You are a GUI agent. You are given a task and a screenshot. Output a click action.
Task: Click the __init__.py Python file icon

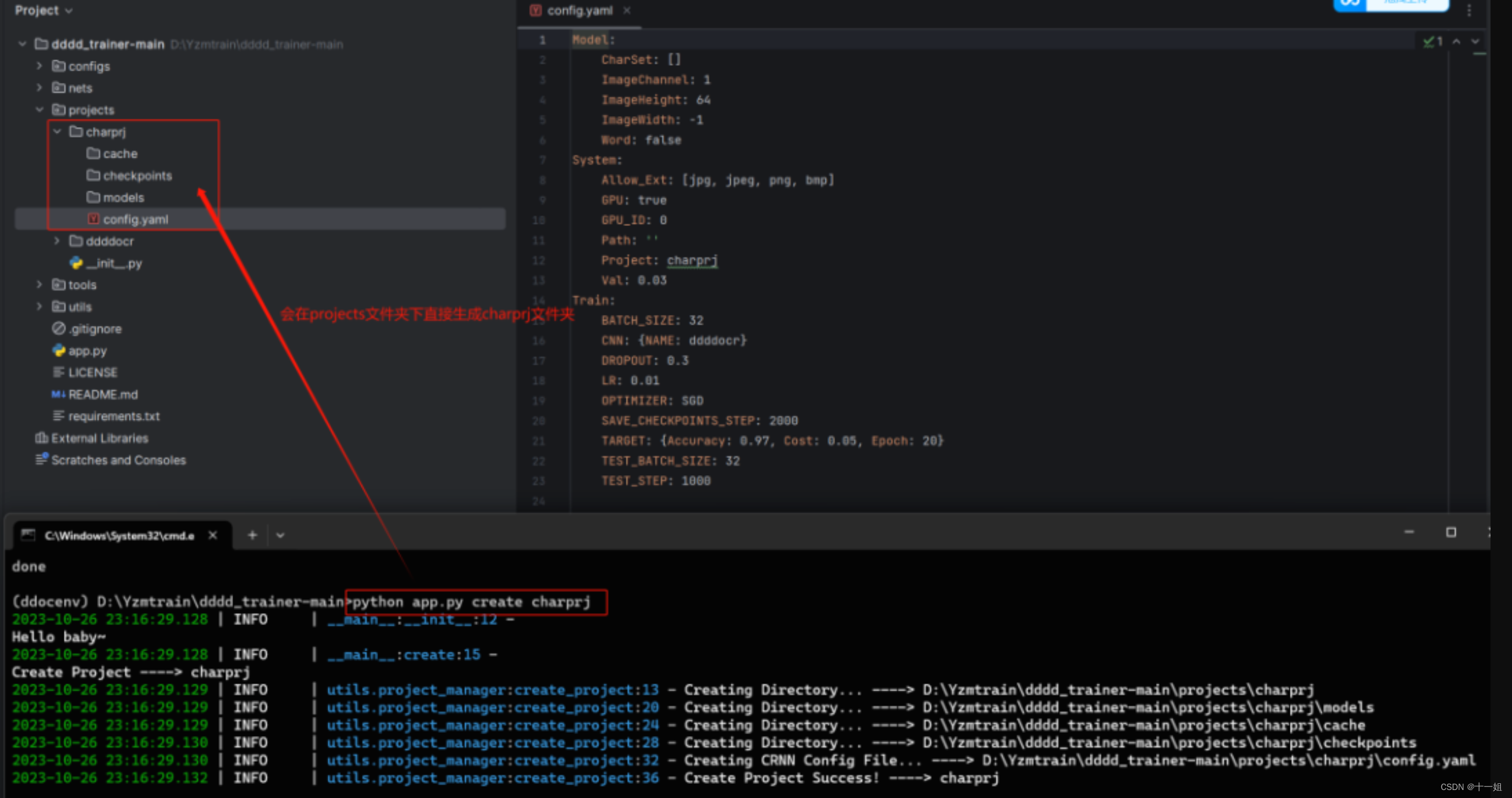76,263
